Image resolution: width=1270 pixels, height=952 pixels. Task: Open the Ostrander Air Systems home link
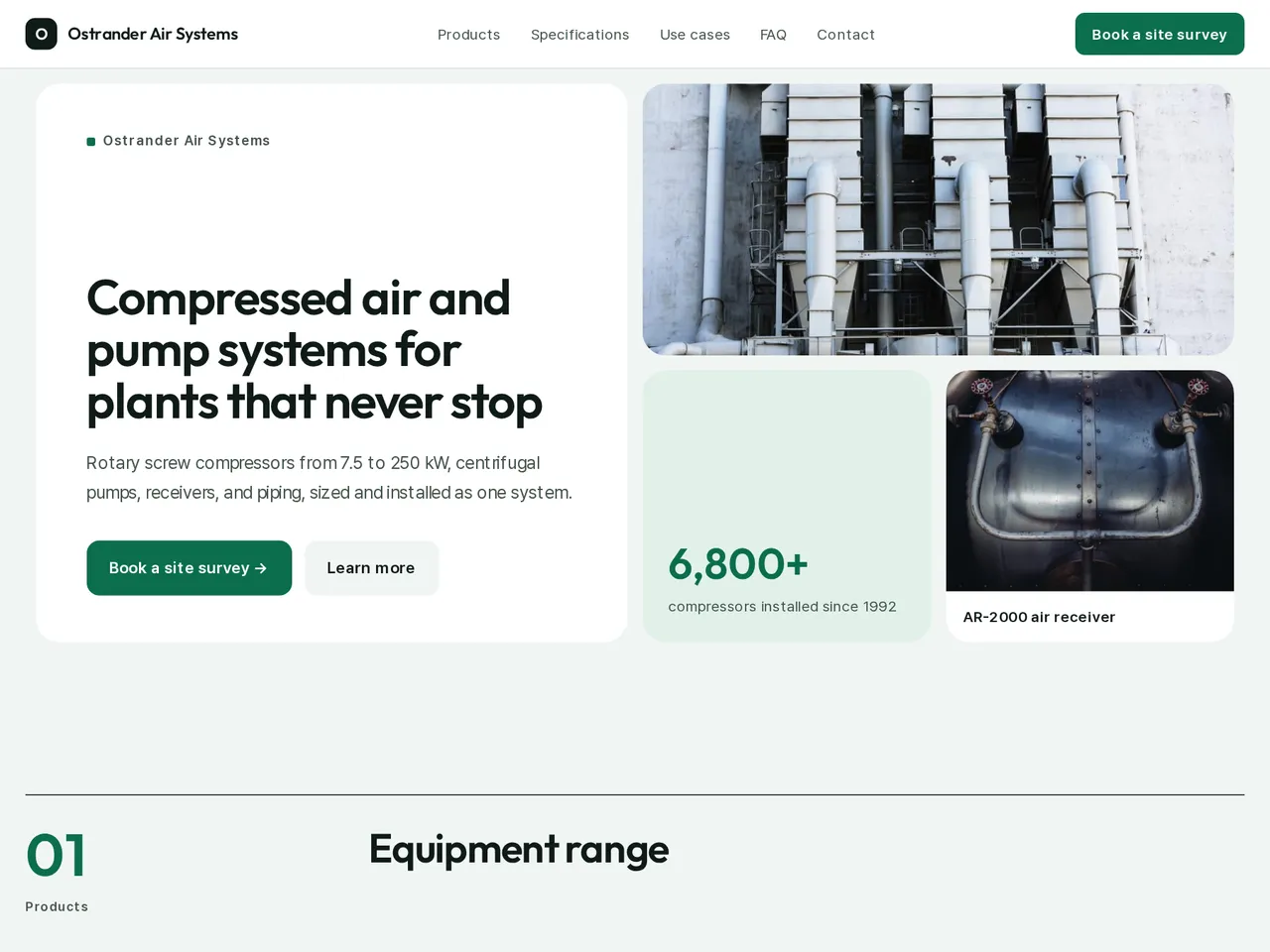[x=132, y=34]
